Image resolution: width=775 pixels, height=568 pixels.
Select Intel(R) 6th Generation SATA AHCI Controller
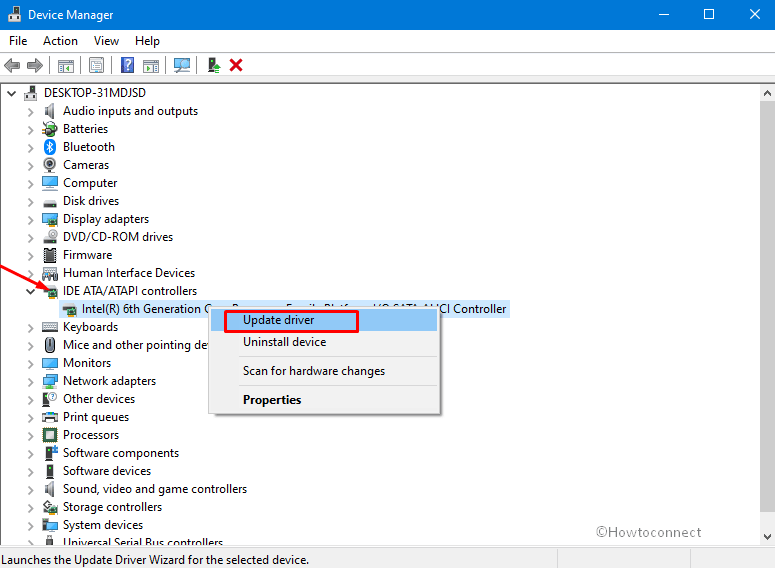click(x=285, y=309)
